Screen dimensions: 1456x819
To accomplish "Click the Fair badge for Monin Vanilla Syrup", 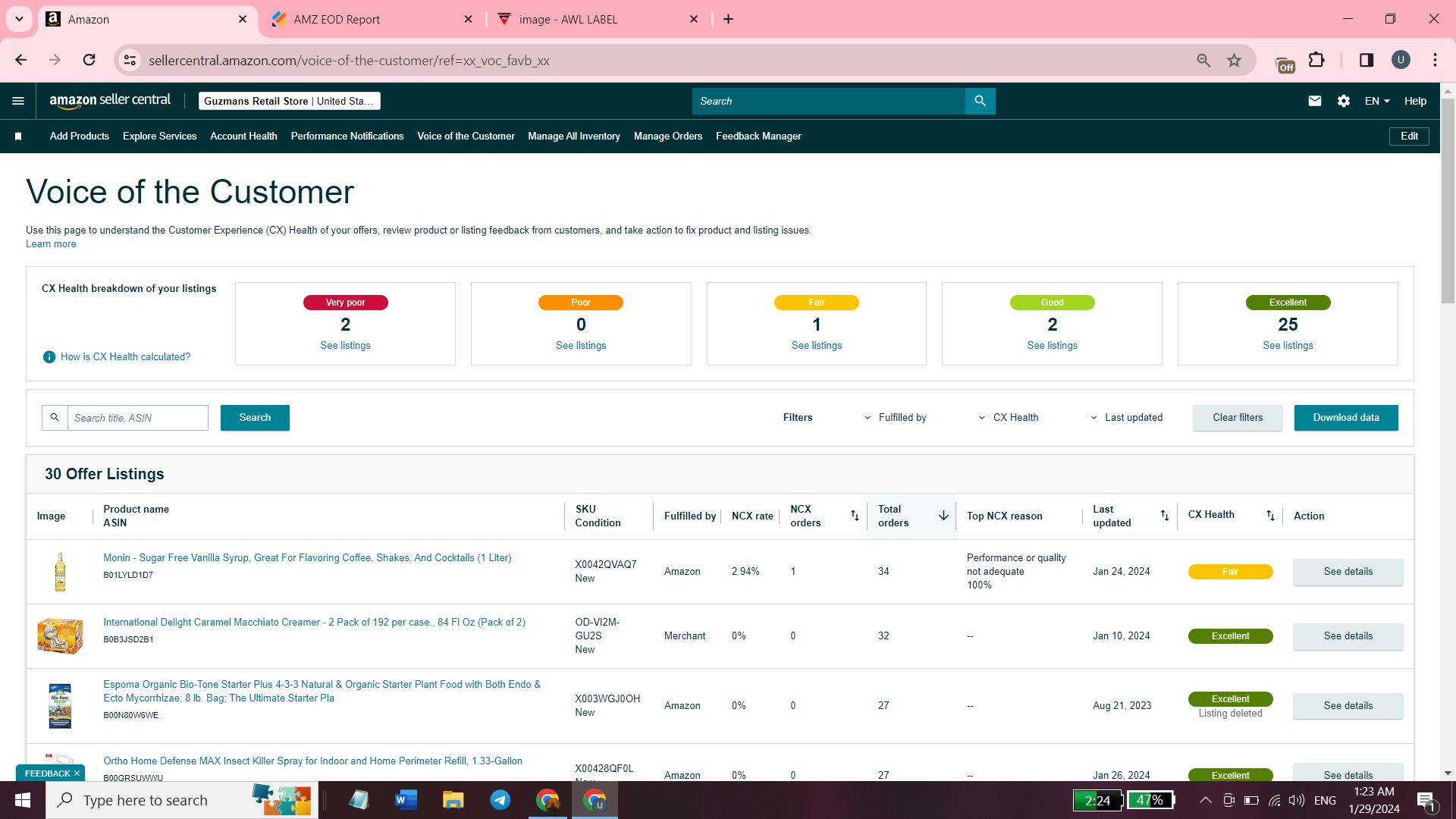I will [1230, 572].
